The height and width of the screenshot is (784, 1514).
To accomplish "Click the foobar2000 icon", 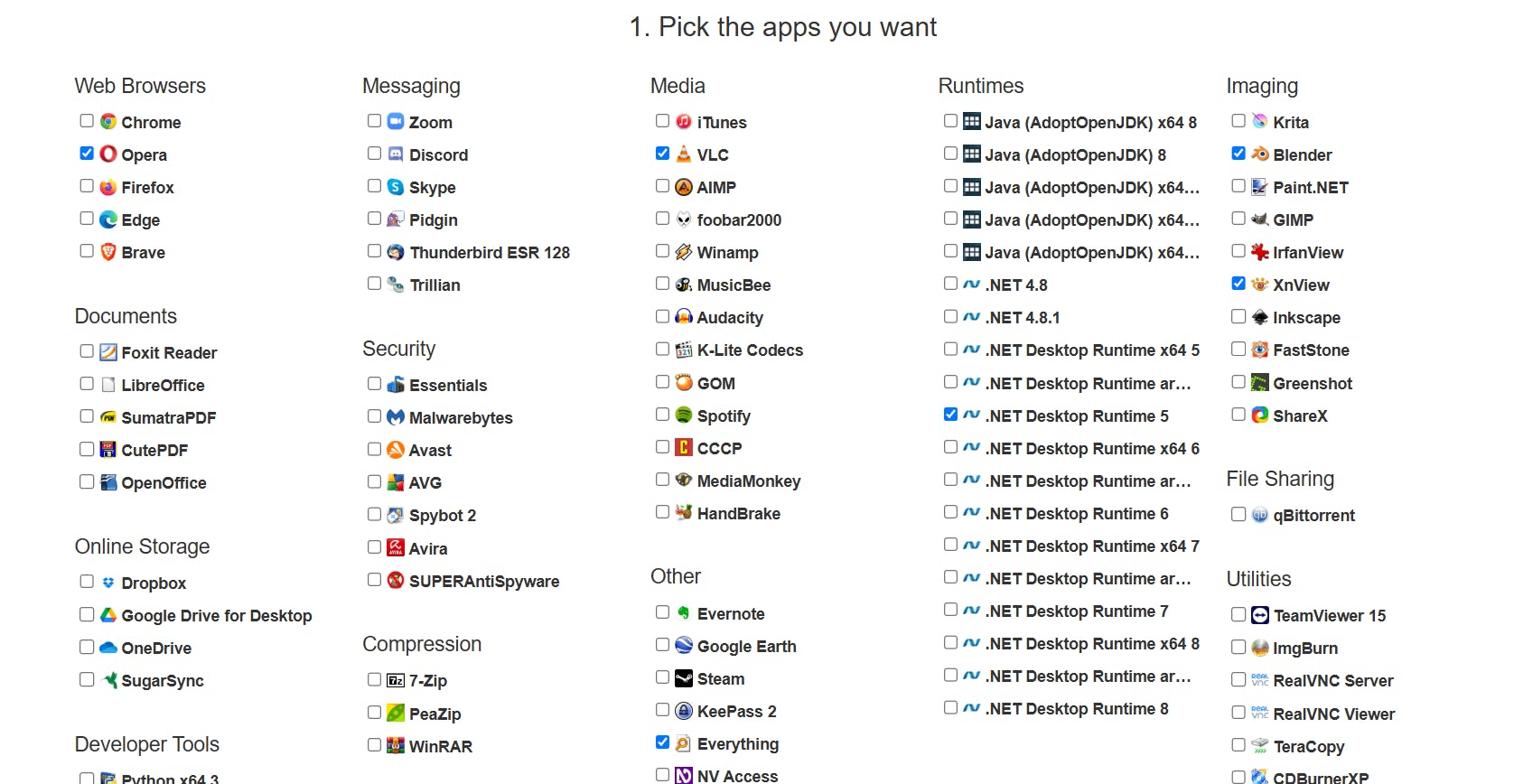I will [x=684, y=219].
